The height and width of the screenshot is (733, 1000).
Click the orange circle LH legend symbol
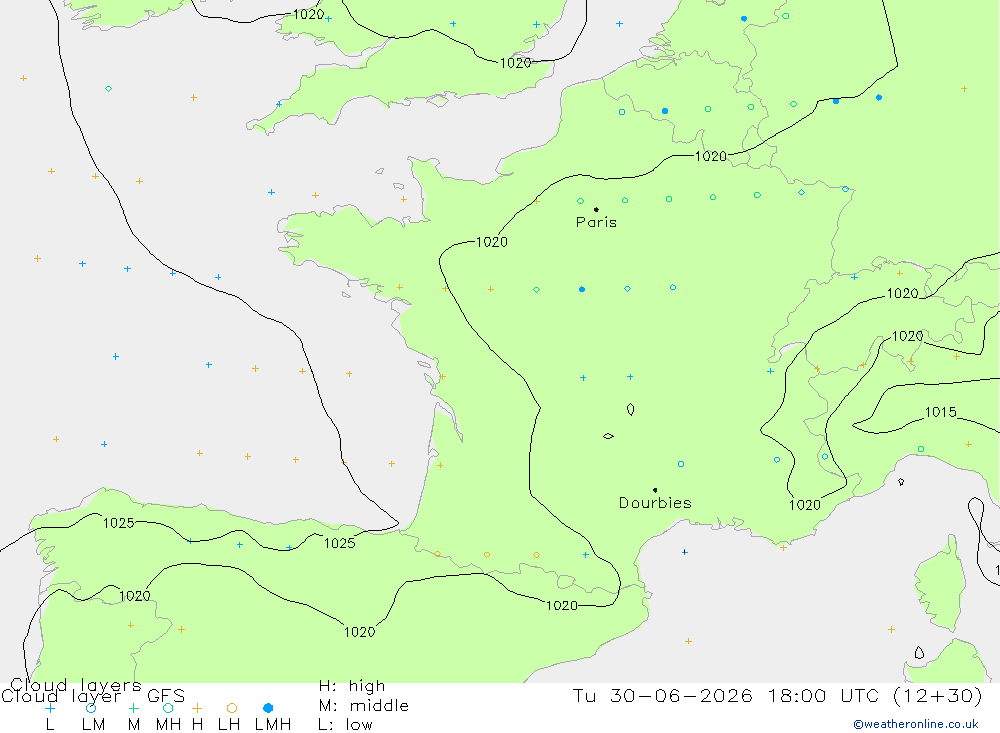point(232,708)
